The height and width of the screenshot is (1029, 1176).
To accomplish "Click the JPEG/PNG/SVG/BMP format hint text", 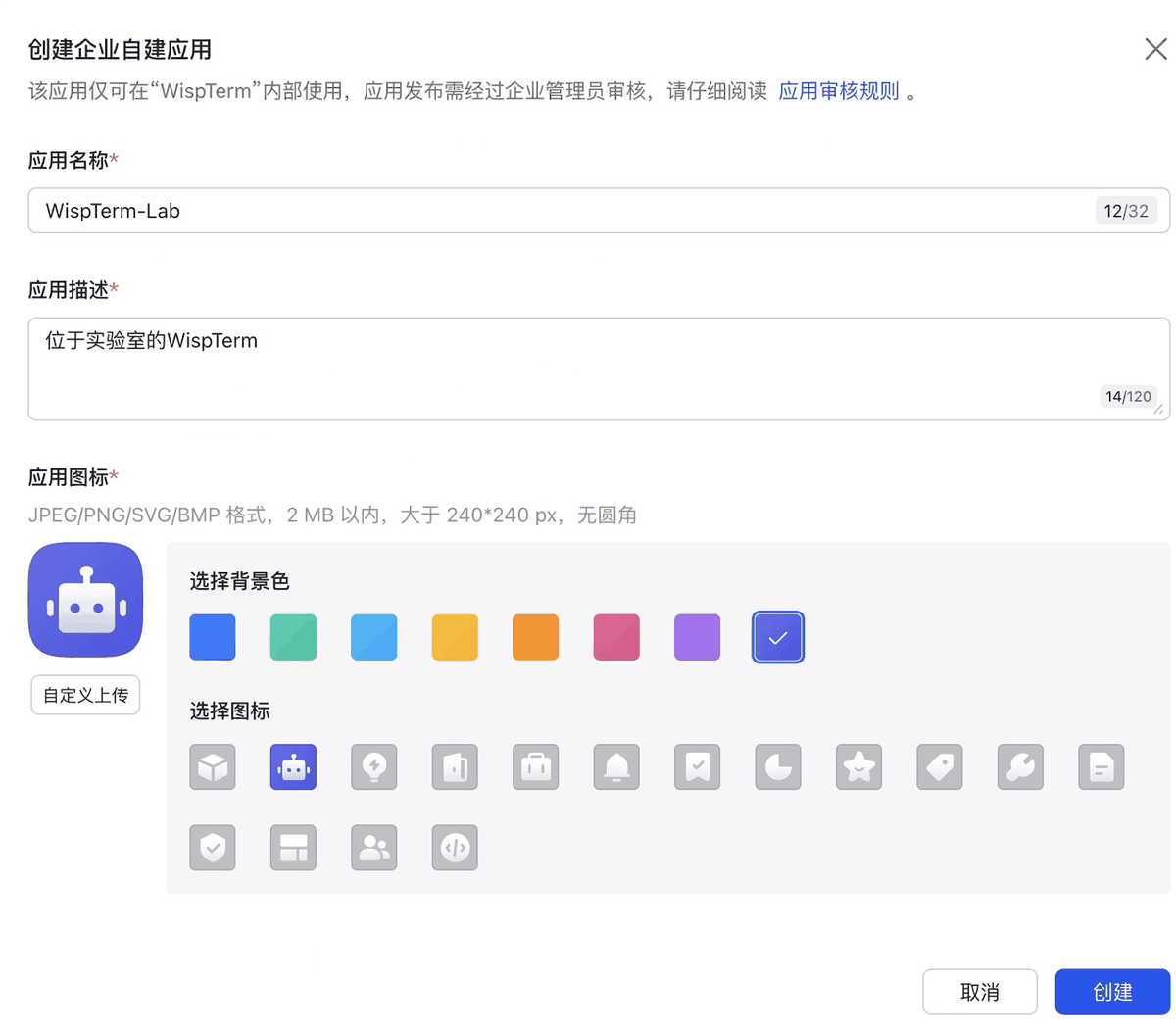I will pos(332,514).
